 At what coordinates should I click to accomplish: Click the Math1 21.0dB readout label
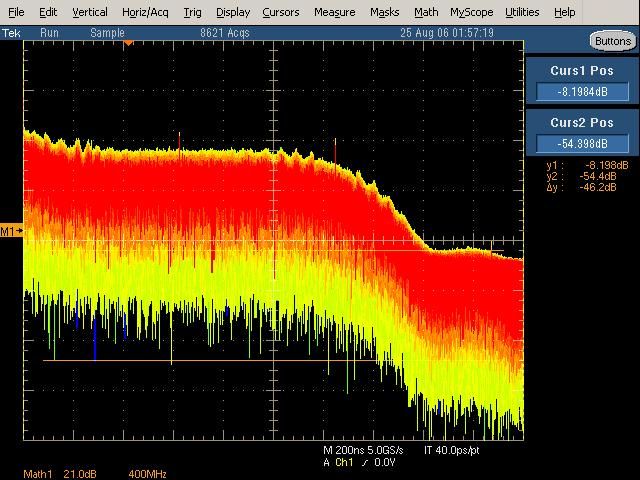pos(56,472)
